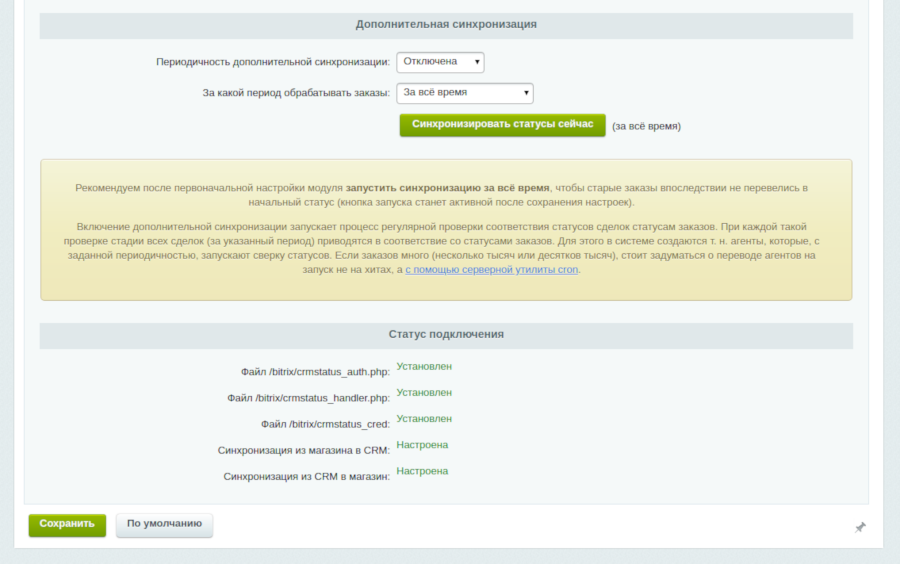Image resolution: width=900 pixels, height=564 pixels.
Task: Click Настроена status for магазина в CRM
Action: [x=422, y=445]
